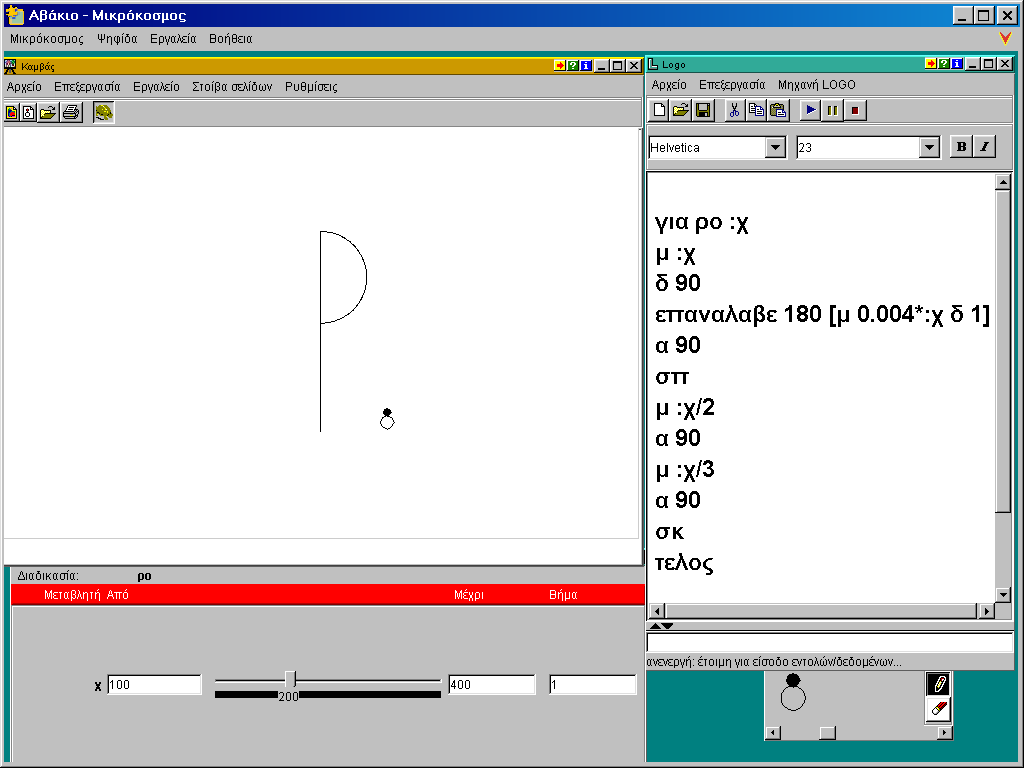Click the blue info icon in Logo title bar
1024x768 pixels.
pos(957,63)
